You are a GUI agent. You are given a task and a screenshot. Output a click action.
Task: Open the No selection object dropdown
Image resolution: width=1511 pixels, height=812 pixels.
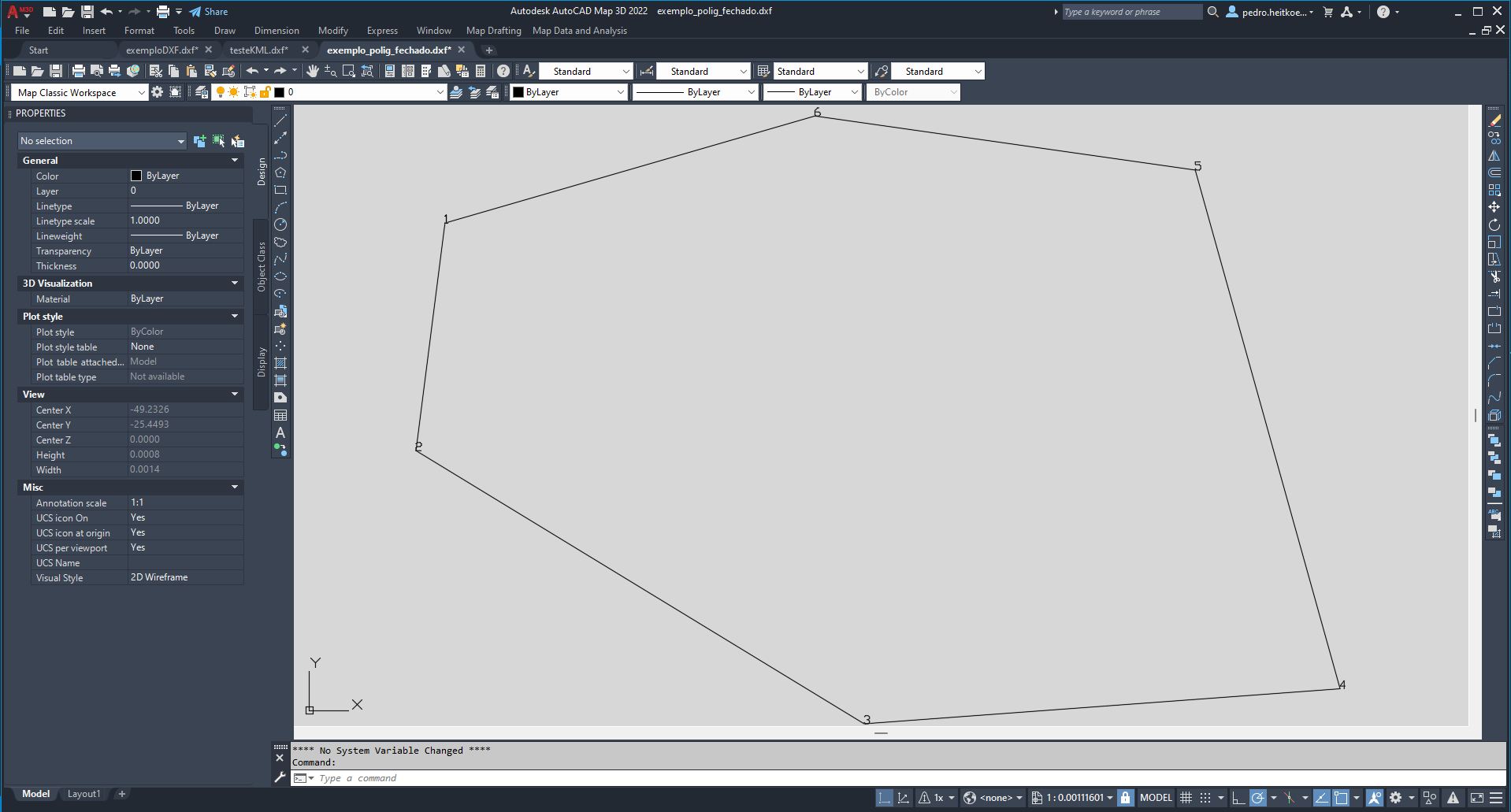click(x=102, y=141)
